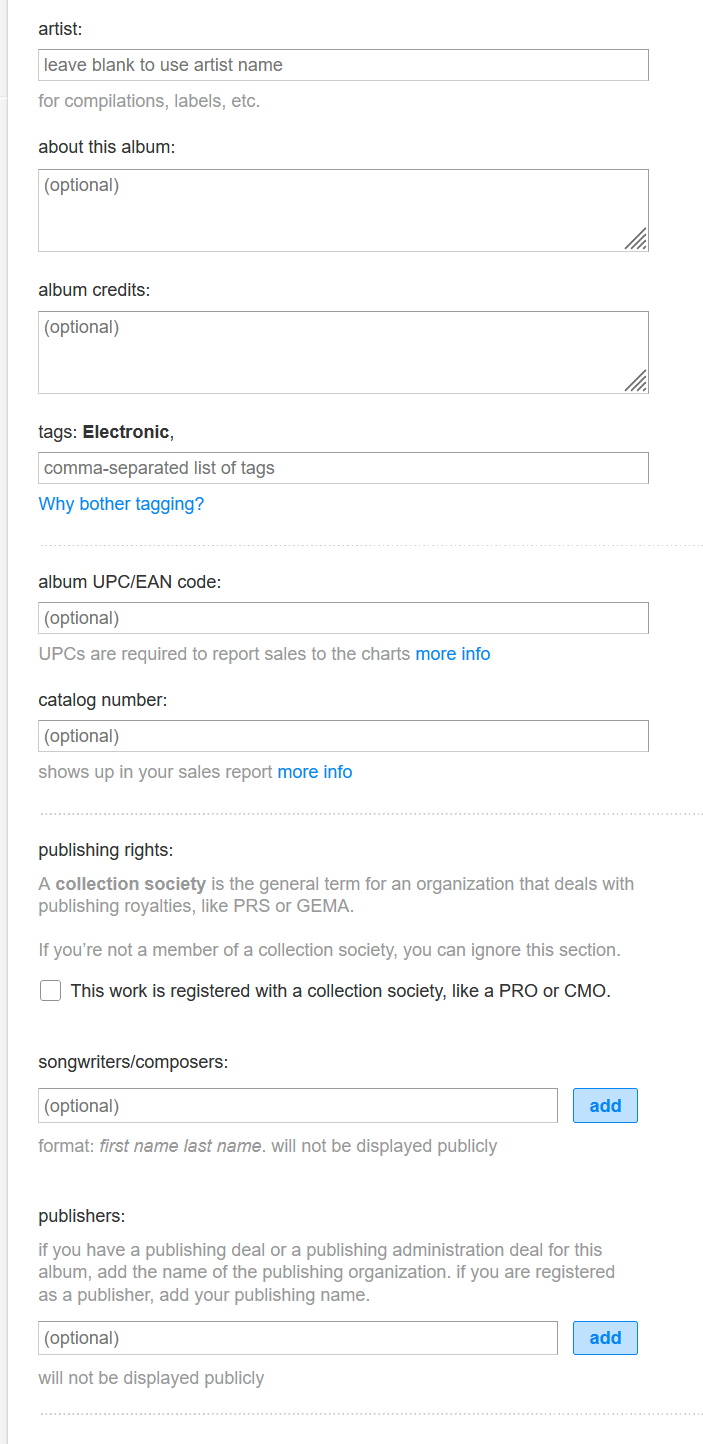This screenshot has width=703, height=1444.
Task: Open 'more info' link about UPCs
Action: pos(453,654)
